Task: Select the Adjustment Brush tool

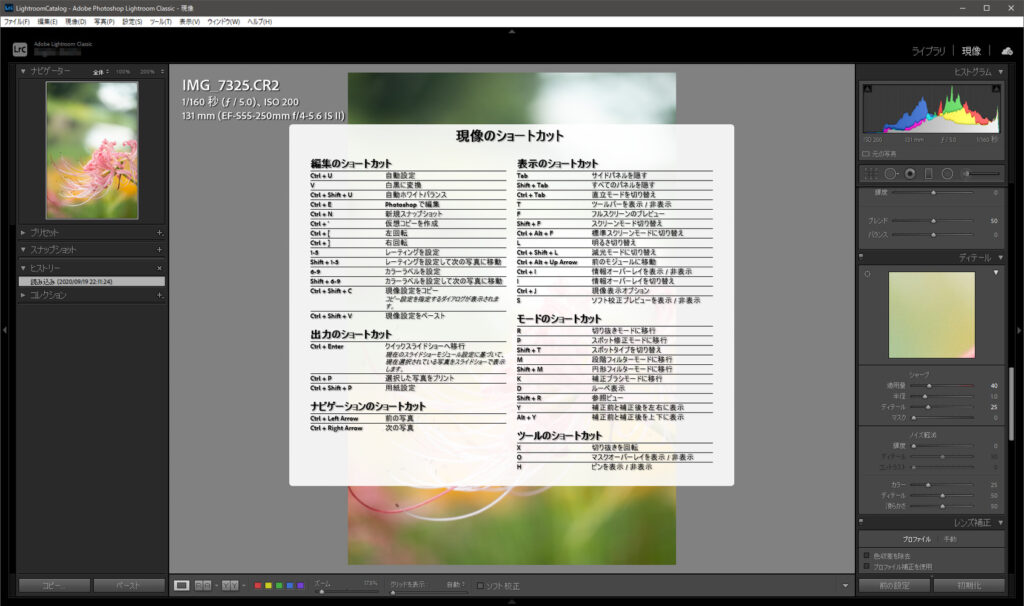Action: point(968,174)
